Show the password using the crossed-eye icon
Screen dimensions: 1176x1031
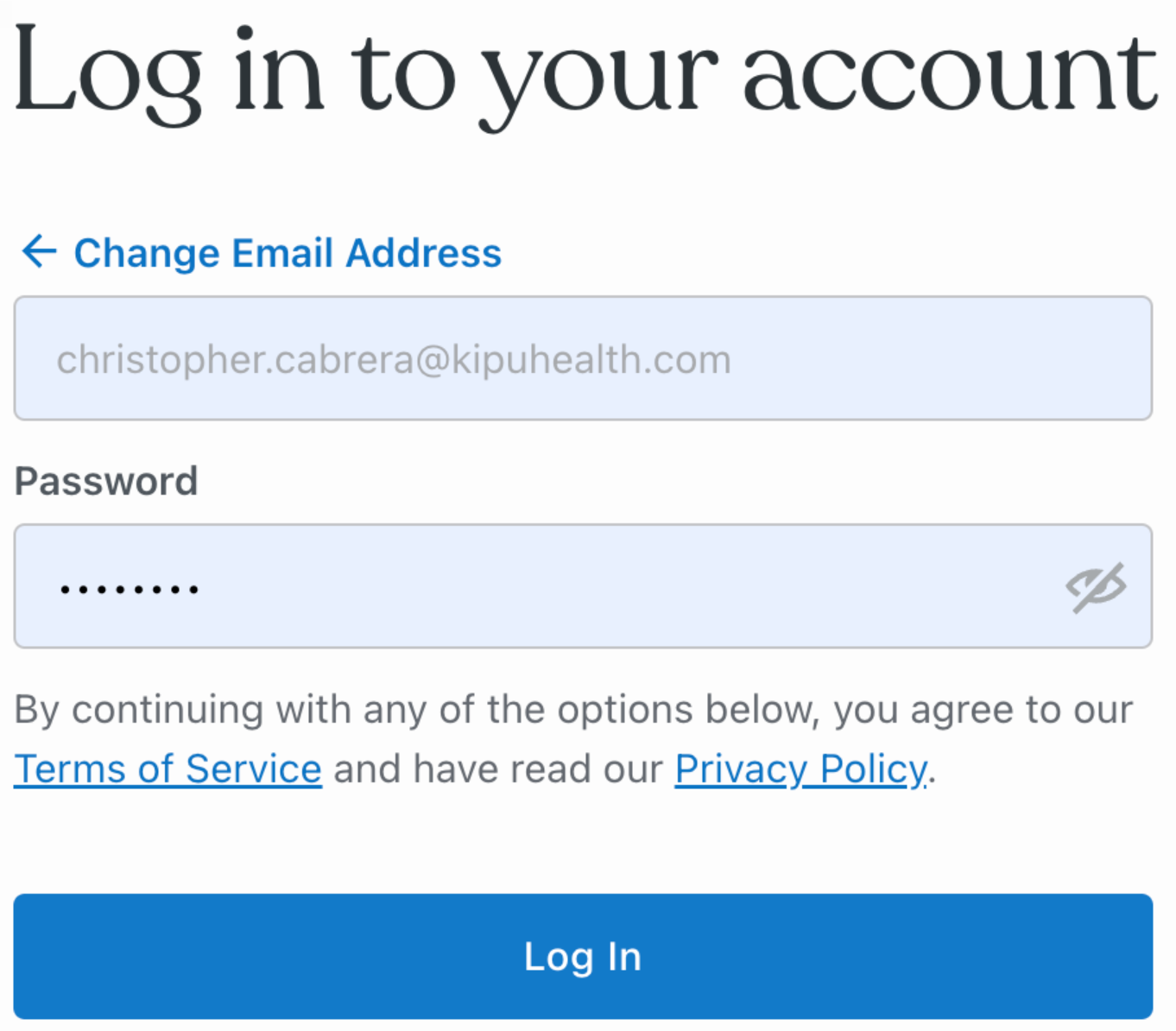1095,587
